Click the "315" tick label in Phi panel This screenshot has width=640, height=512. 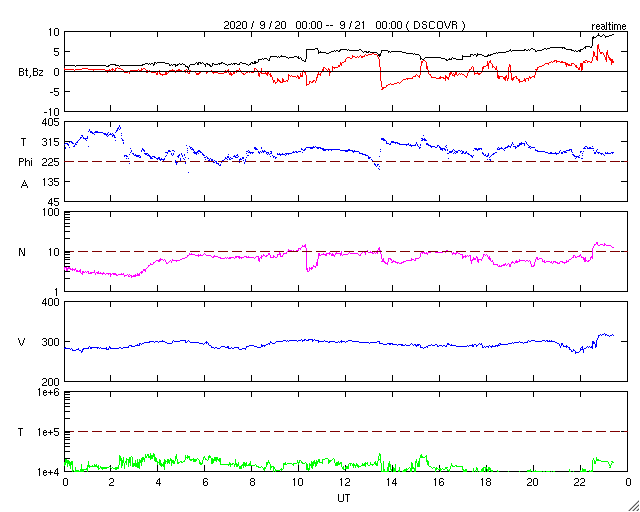(51, 142)
